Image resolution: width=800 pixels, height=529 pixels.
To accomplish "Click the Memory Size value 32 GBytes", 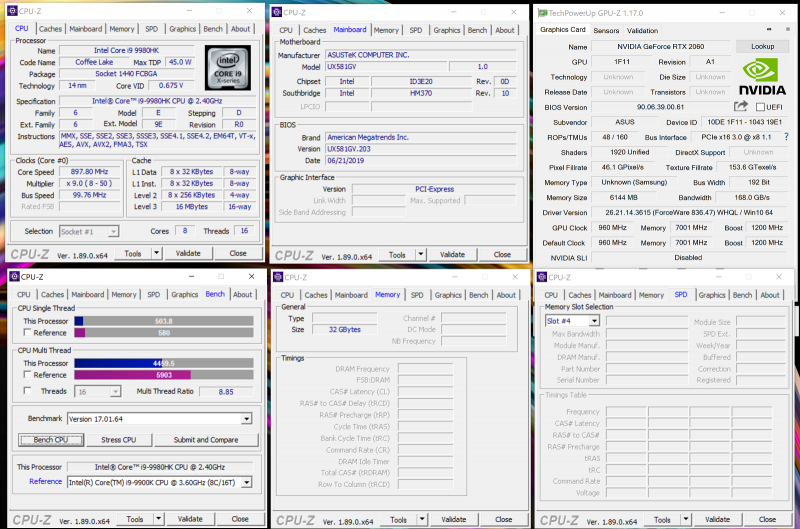I will [x=344, y=330].
